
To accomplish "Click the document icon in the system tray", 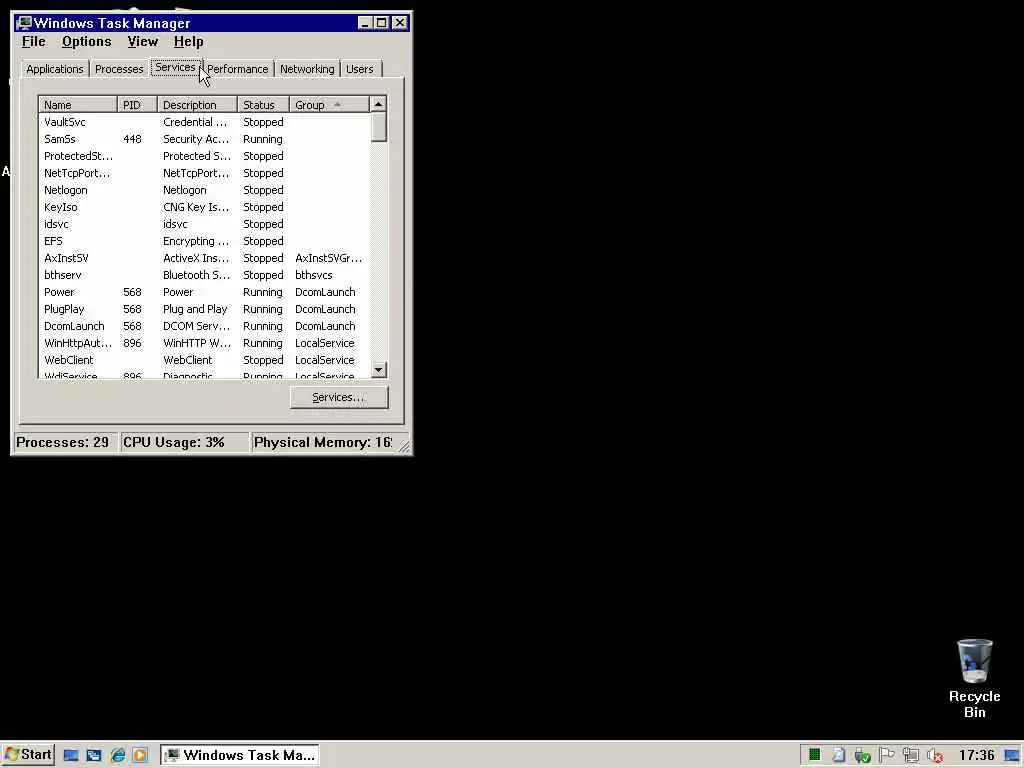I will tap(839, 755).
